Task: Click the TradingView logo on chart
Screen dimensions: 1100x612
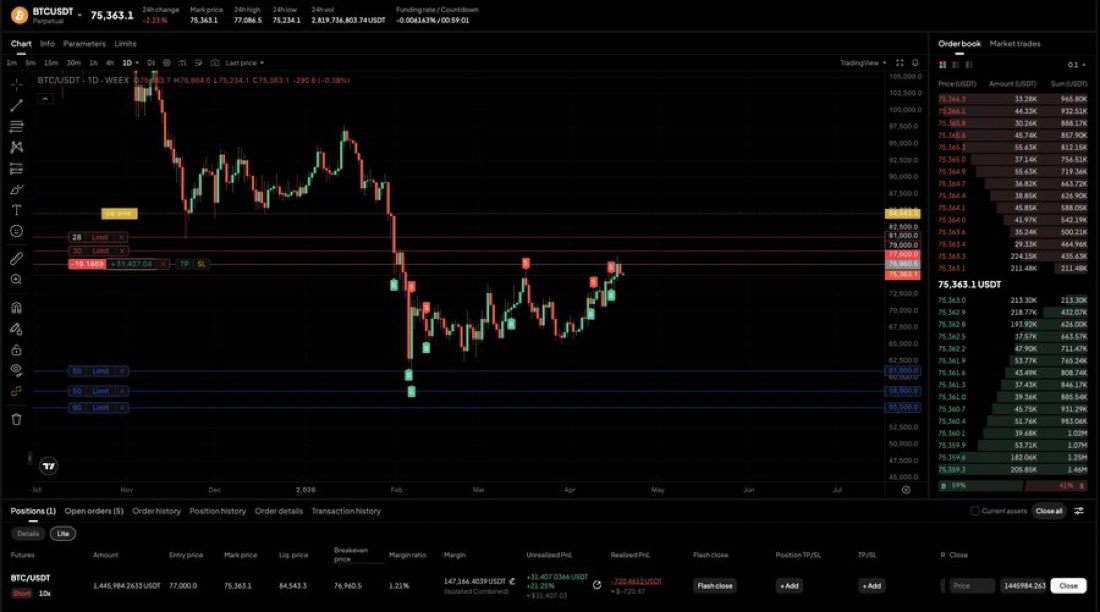Action: tap(48, 466)
